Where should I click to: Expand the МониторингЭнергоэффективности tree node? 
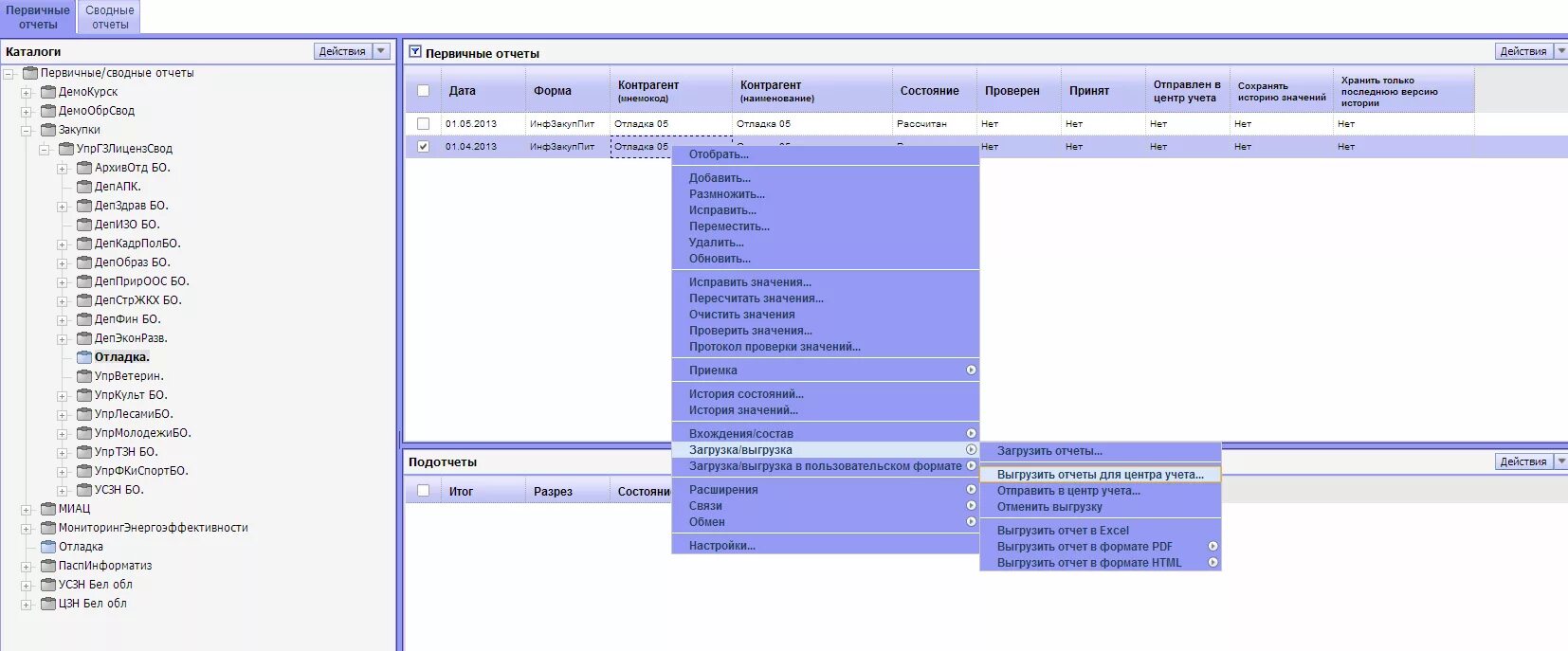tap(27, 529)
